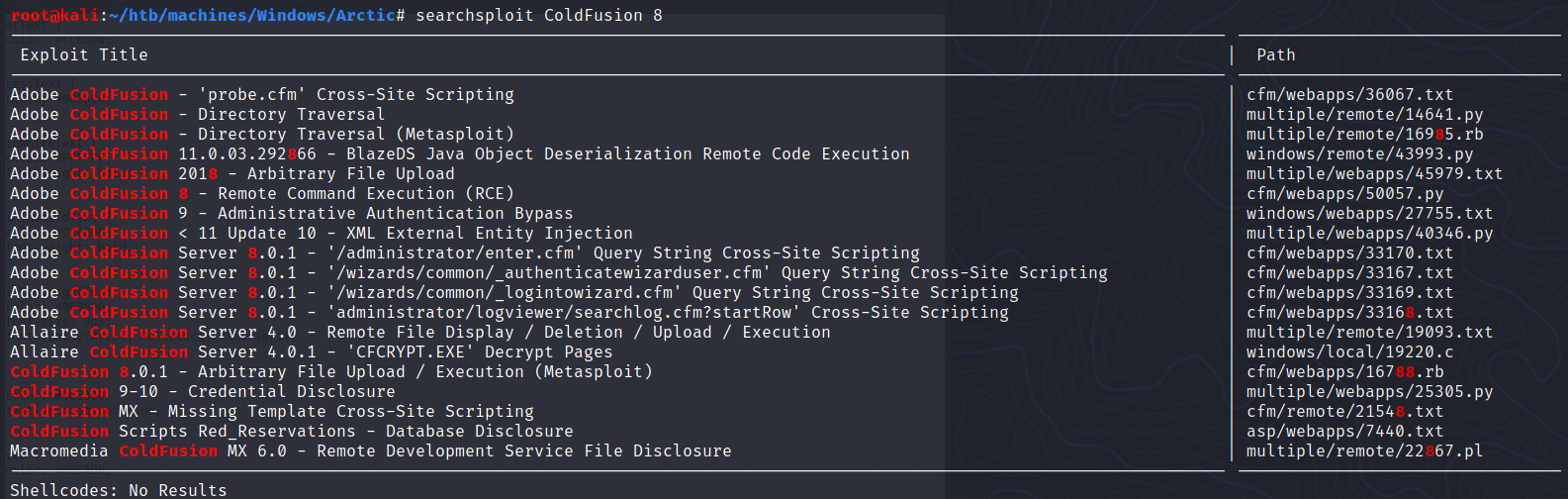
Task: Click the Shellcodes: No Results line
Action: (119, 490)
